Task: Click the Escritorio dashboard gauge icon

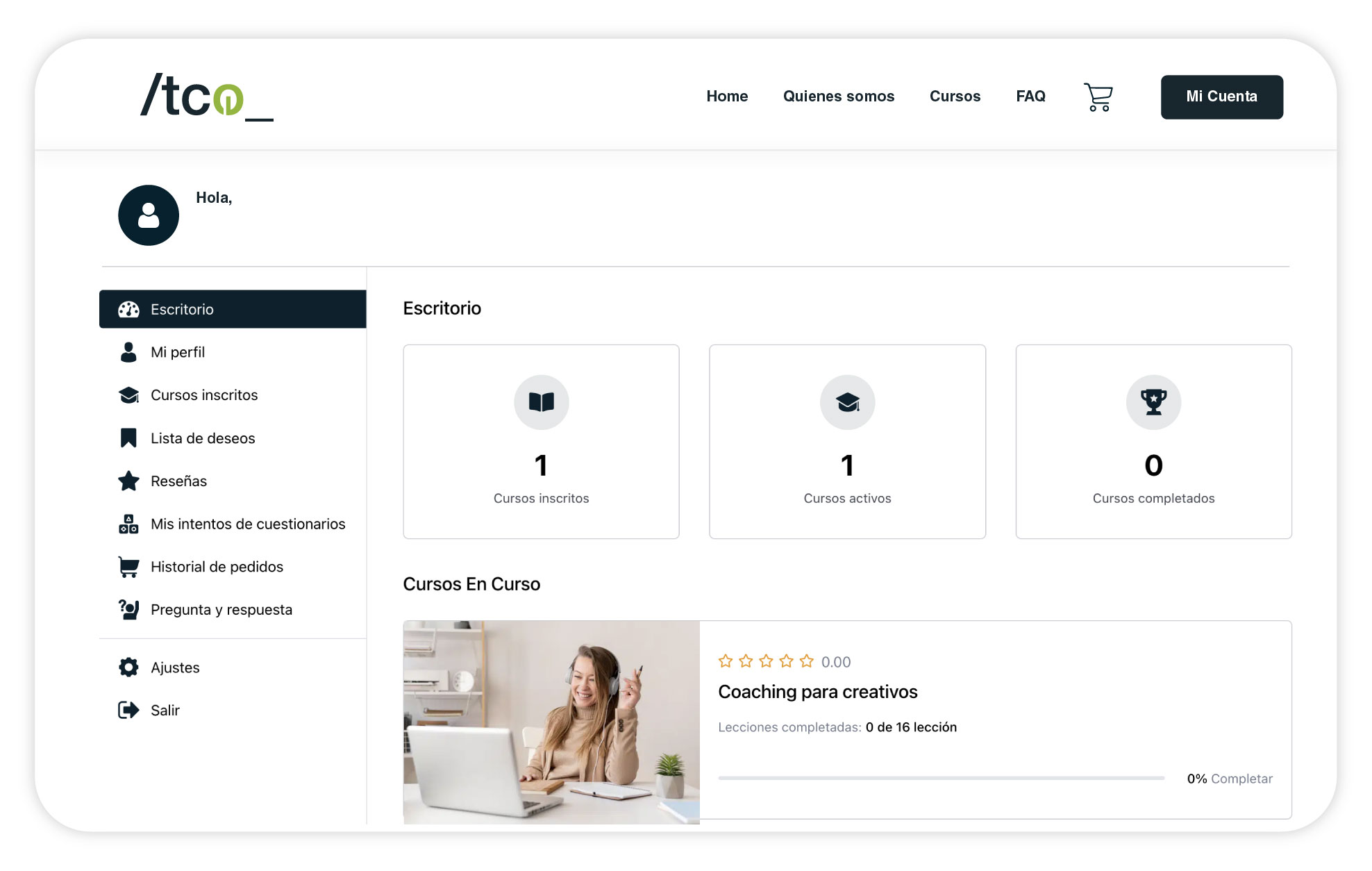Action: point(128,310)
